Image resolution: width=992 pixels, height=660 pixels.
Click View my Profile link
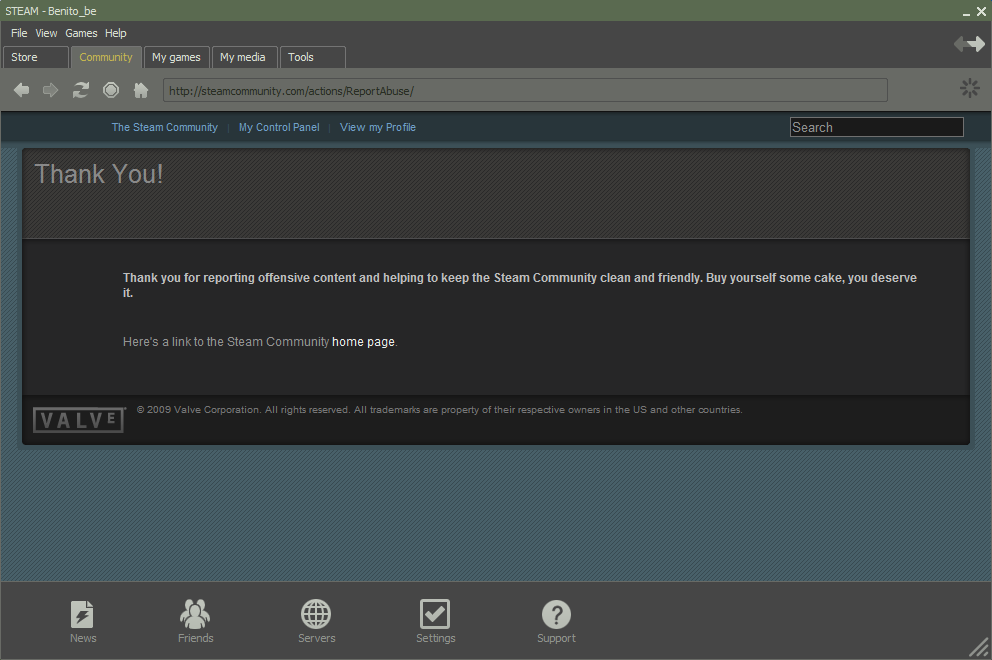tap(378, 127)
